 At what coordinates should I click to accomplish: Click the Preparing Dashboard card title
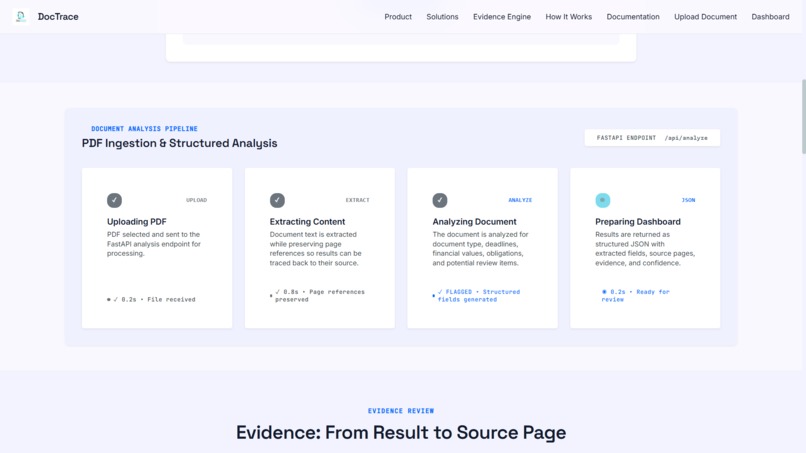638,222
